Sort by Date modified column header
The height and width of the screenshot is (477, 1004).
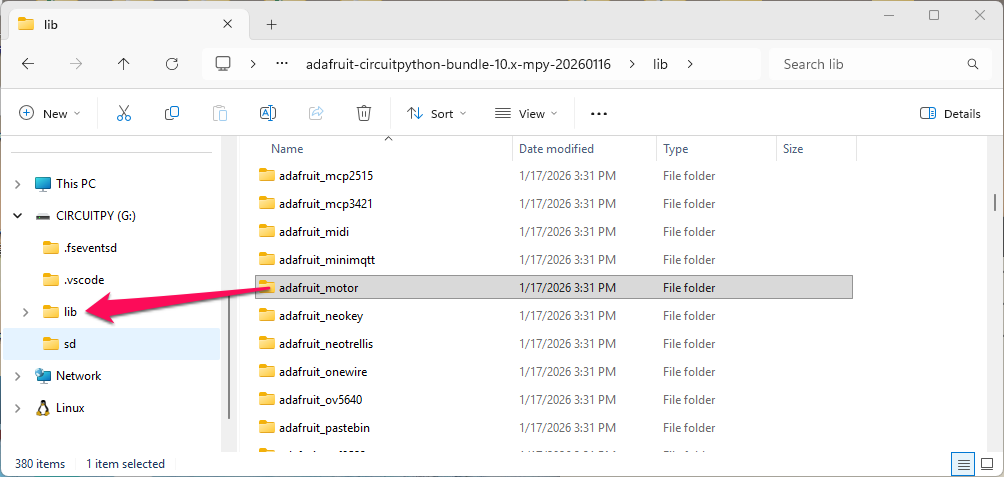[556, 149]
